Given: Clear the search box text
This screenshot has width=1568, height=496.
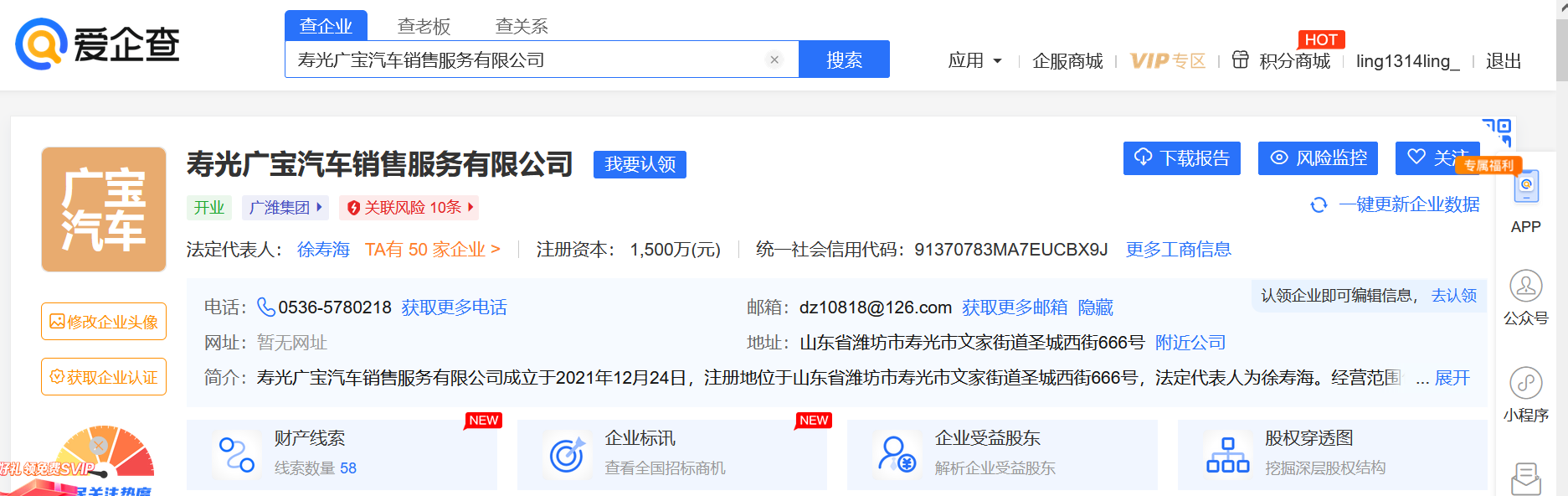Looking at the screenshot, I should (x=774, y=59).
